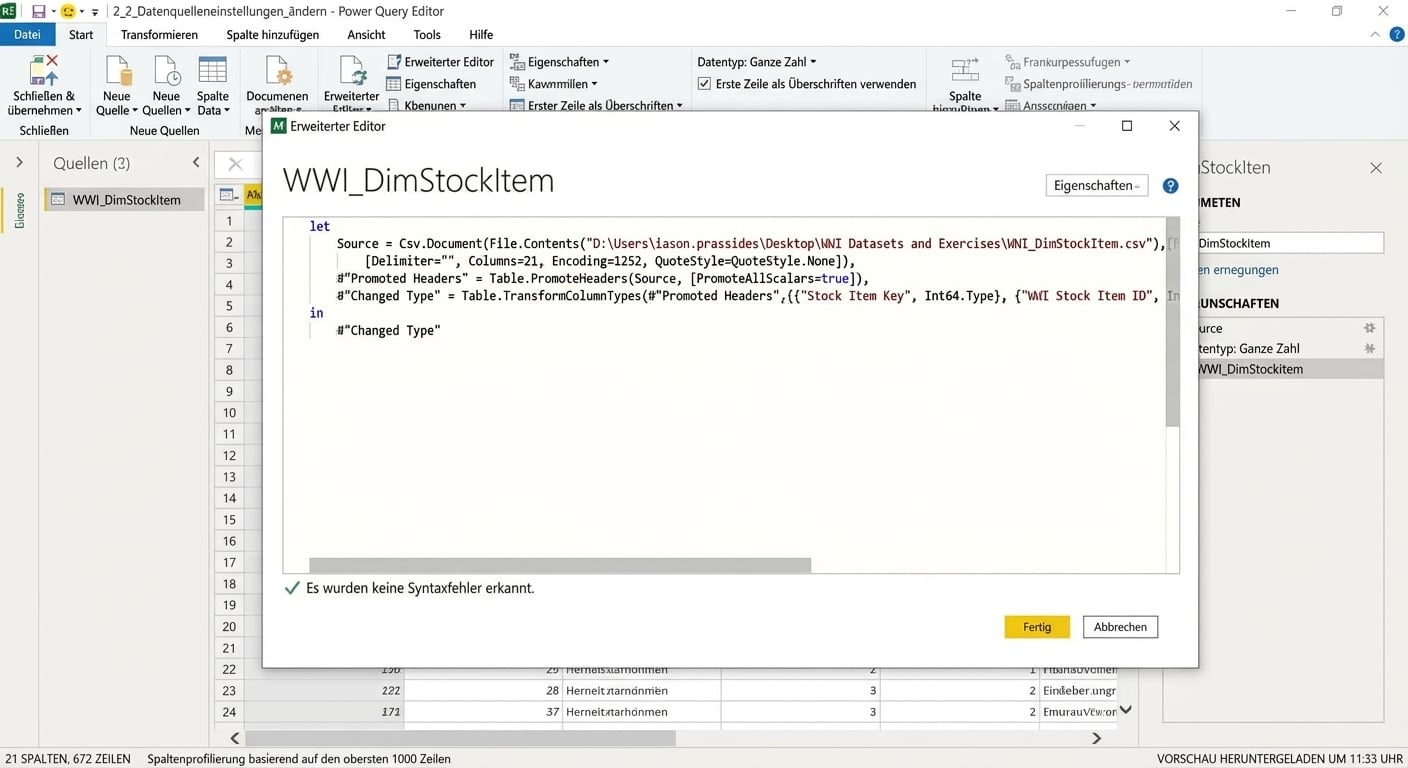
Task: Click the Spaltenprofilierung ribbon item
Action: (x=1098, y=84)
